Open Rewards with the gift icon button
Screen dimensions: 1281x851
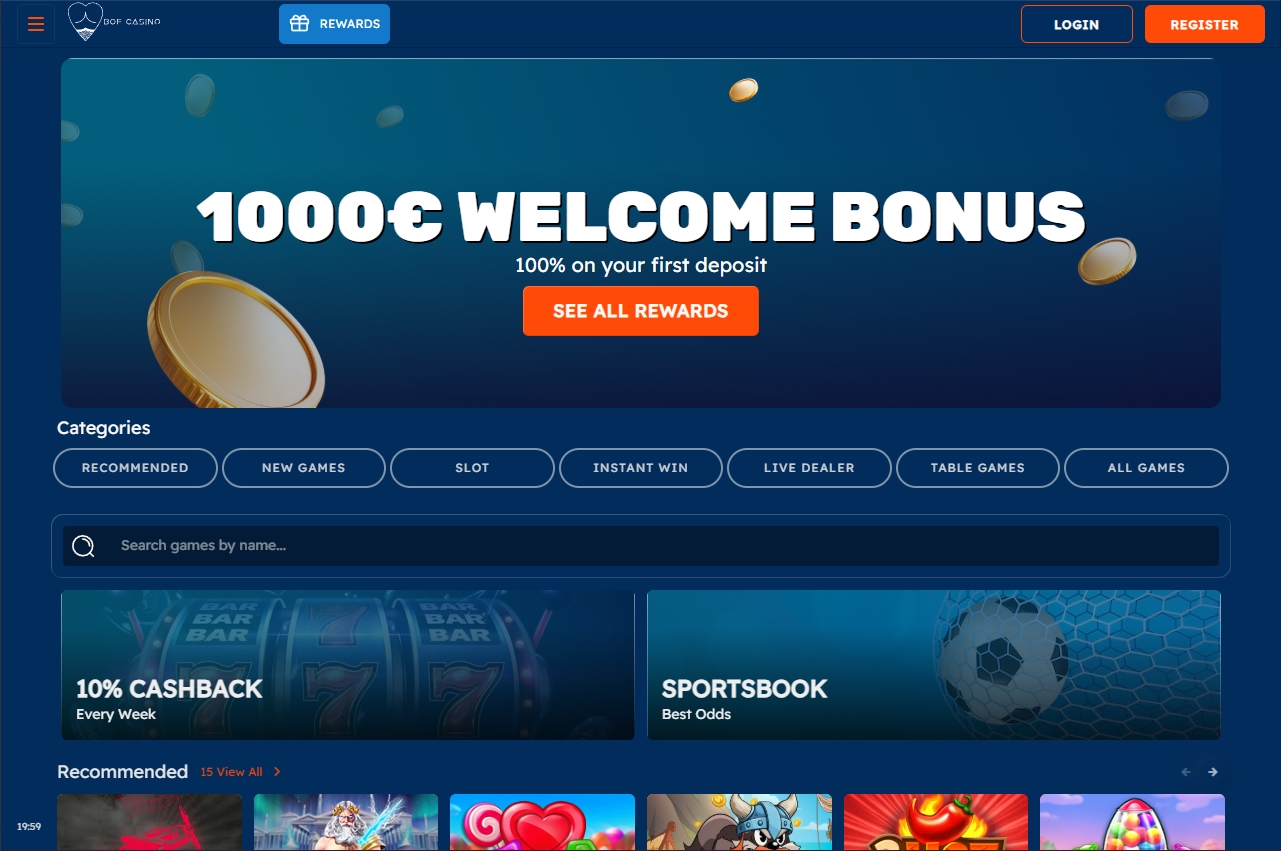tap(334, 24)
